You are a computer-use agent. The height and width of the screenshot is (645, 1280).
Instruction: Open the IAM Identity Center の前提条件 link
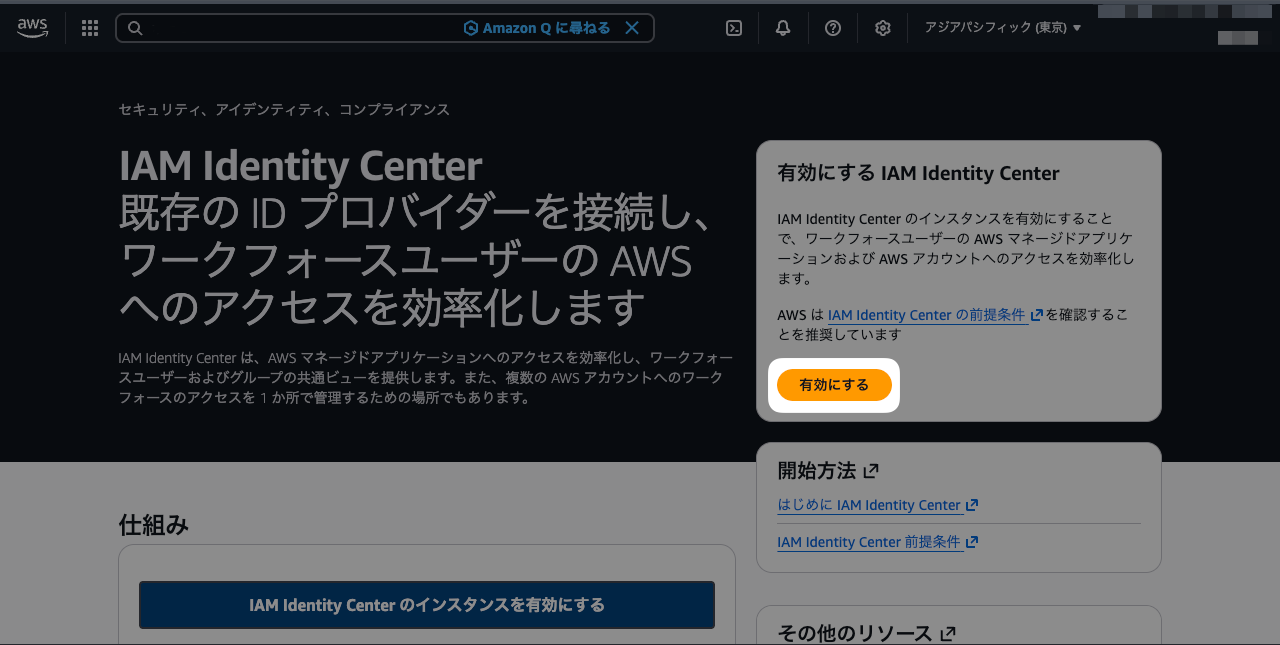pyautogui.click(x=927, y=315)
